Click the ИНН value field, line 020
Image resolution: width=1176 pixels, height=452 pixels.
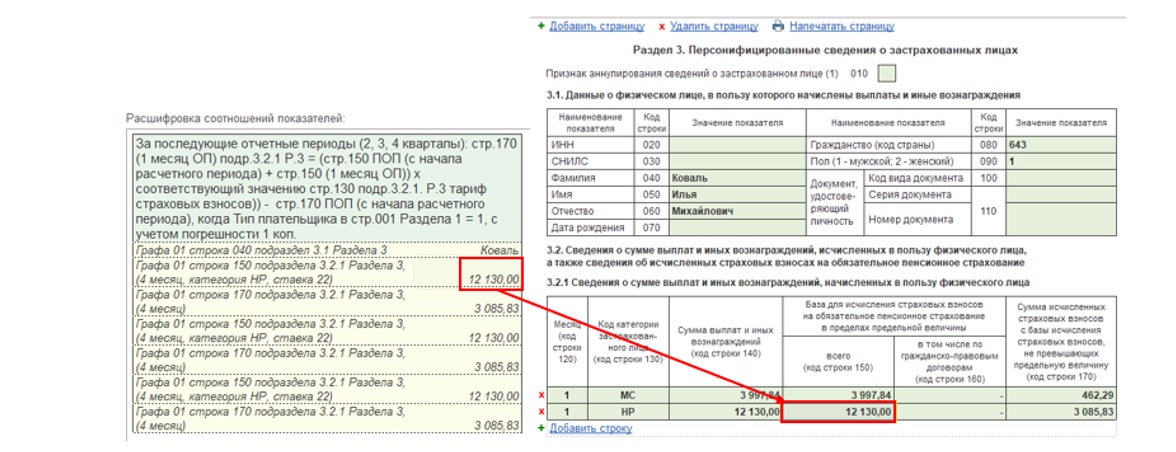[737, 145]
